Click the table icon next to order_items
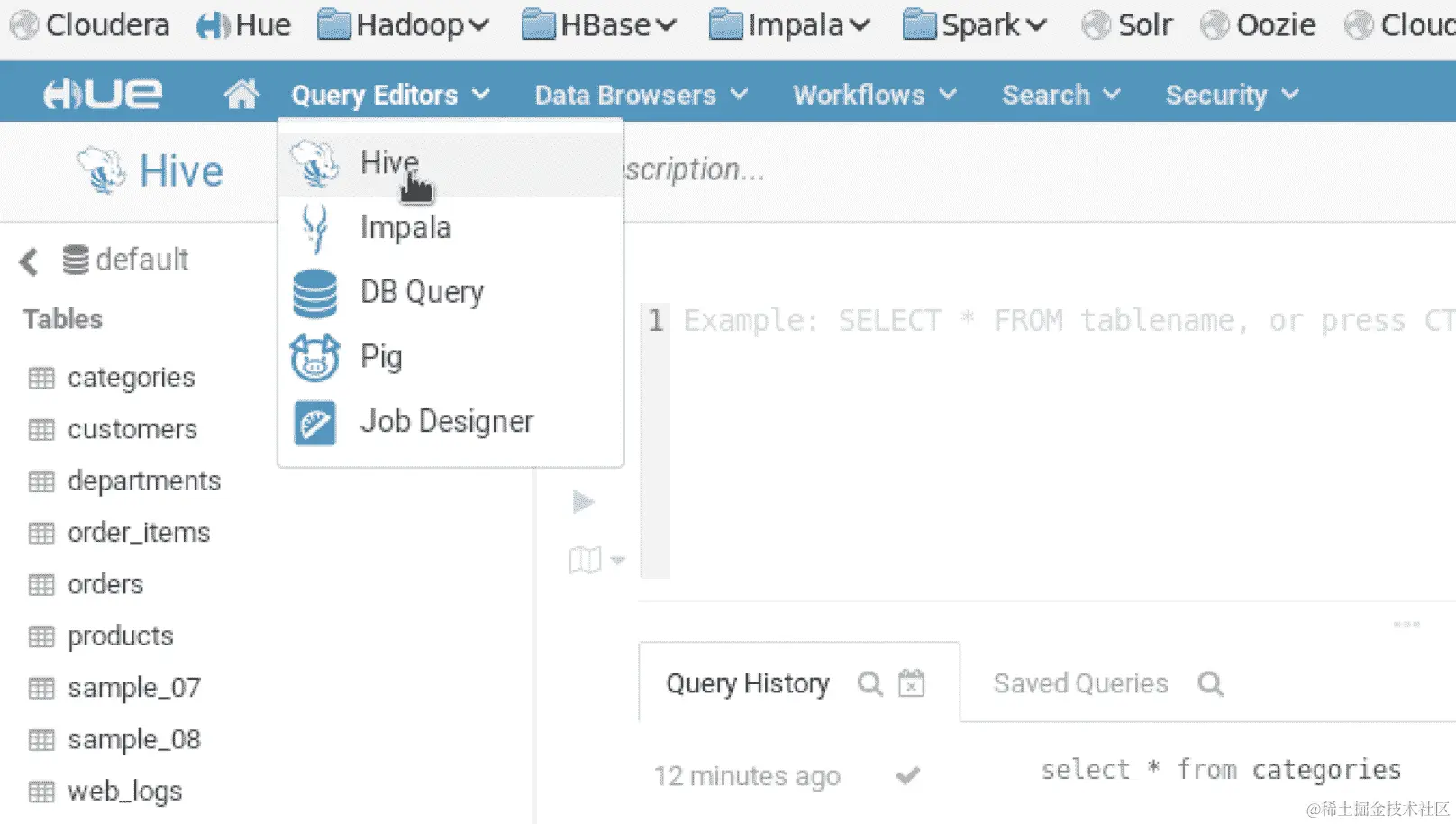 pyautogui.click(x=41, y=533)
